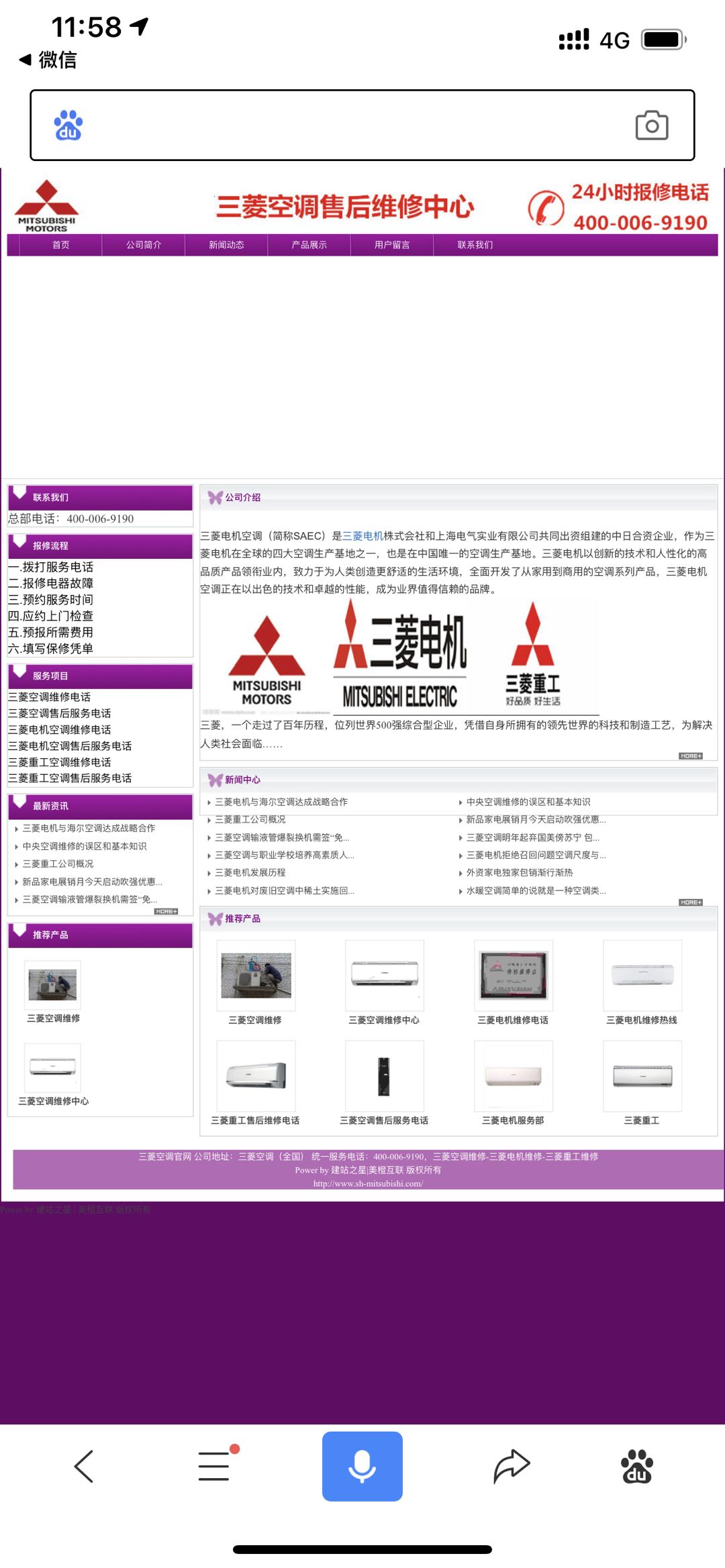Tap the Baidu paw logo in search bar

tap(68, 125)
